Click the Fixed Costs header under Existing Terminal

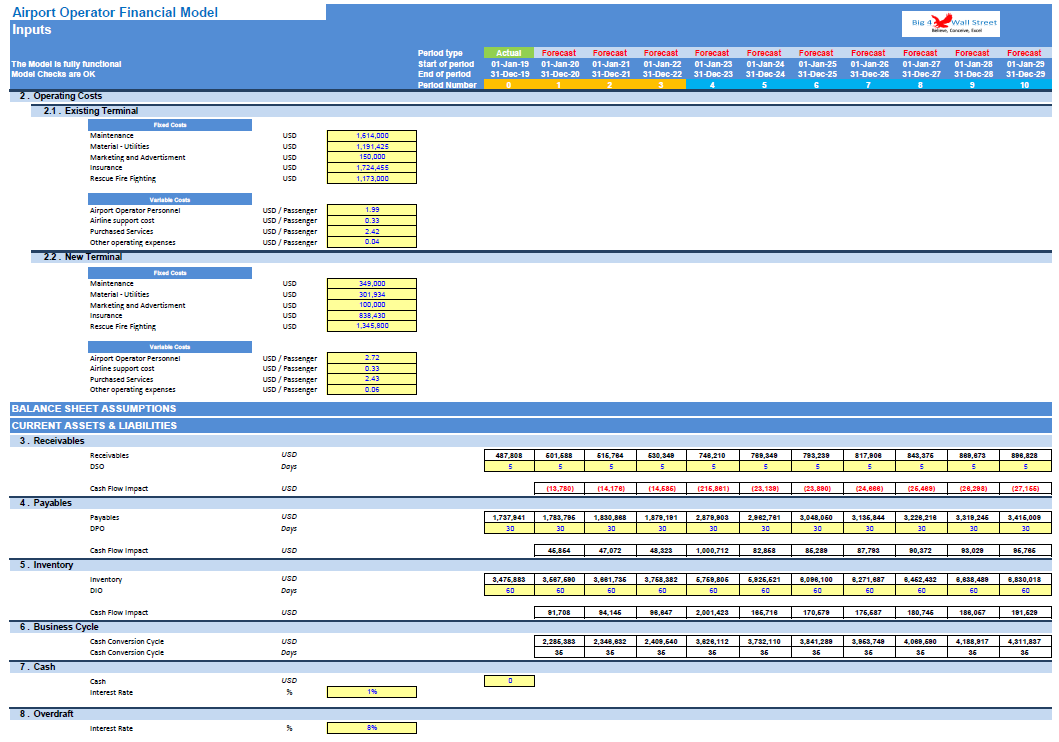pyautogui.click(x=170, y=125)
